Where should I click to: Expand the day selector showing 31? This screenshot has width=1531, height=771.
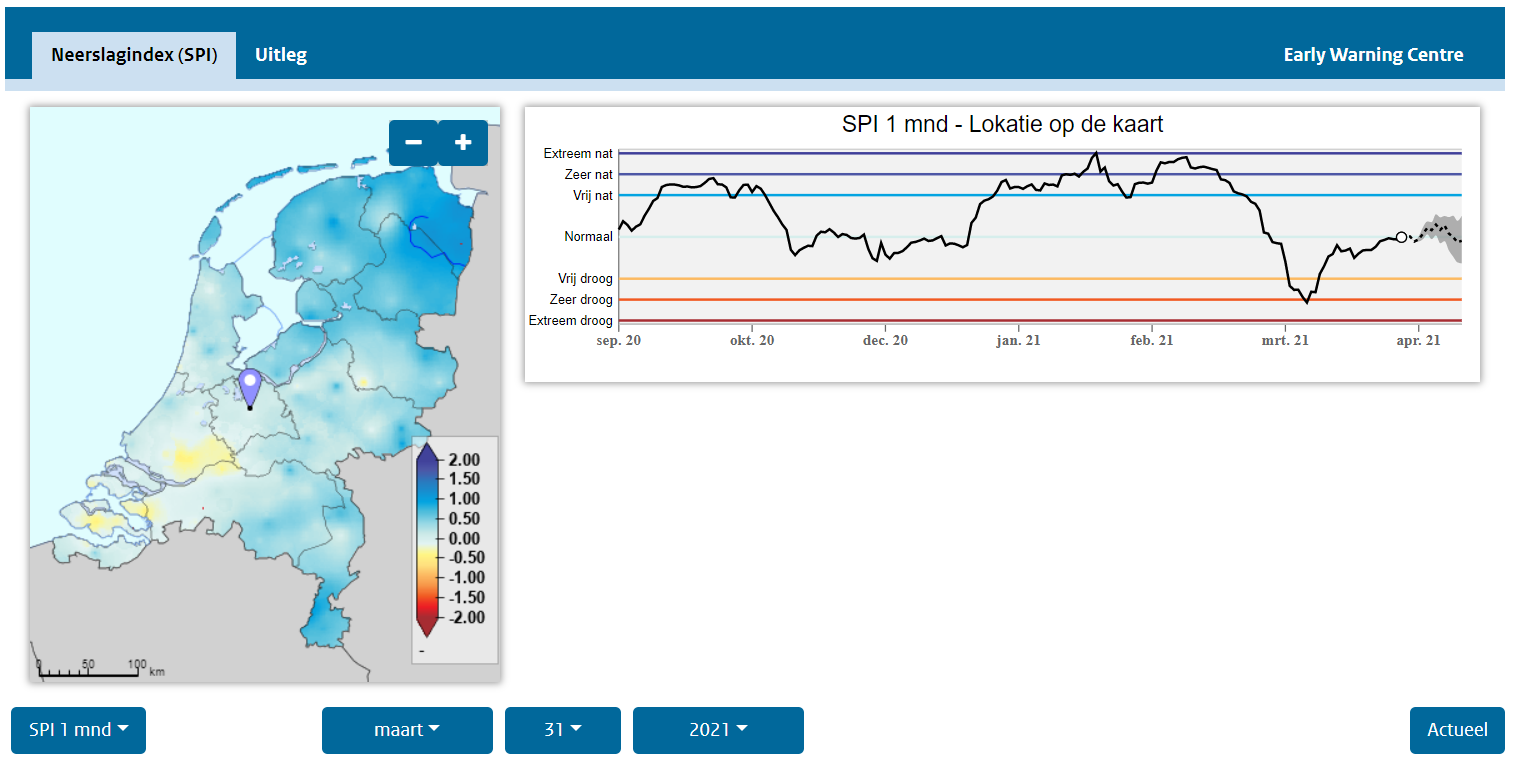[x=562, y=730]
